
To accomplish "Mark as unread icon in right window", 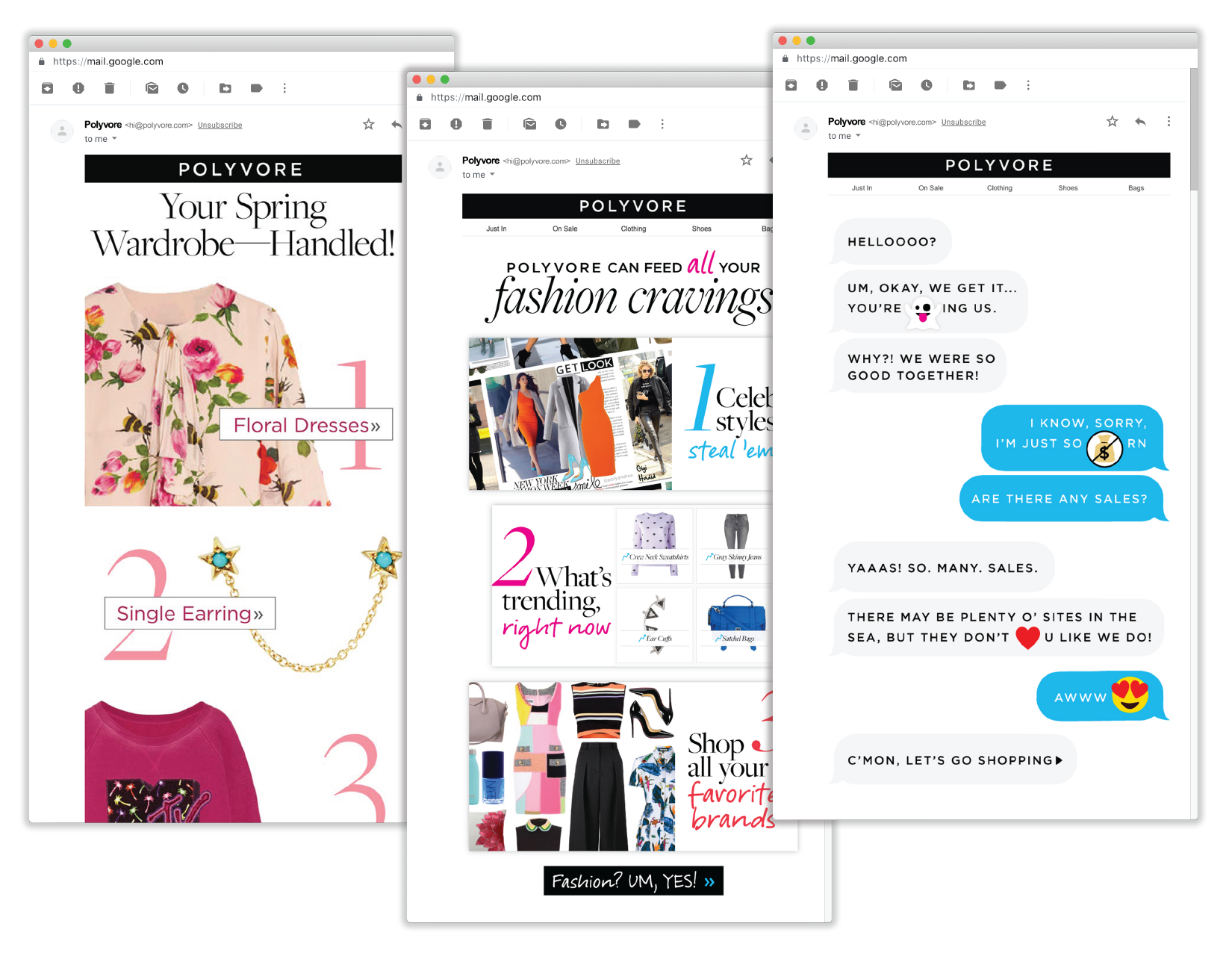I will 896,85.
